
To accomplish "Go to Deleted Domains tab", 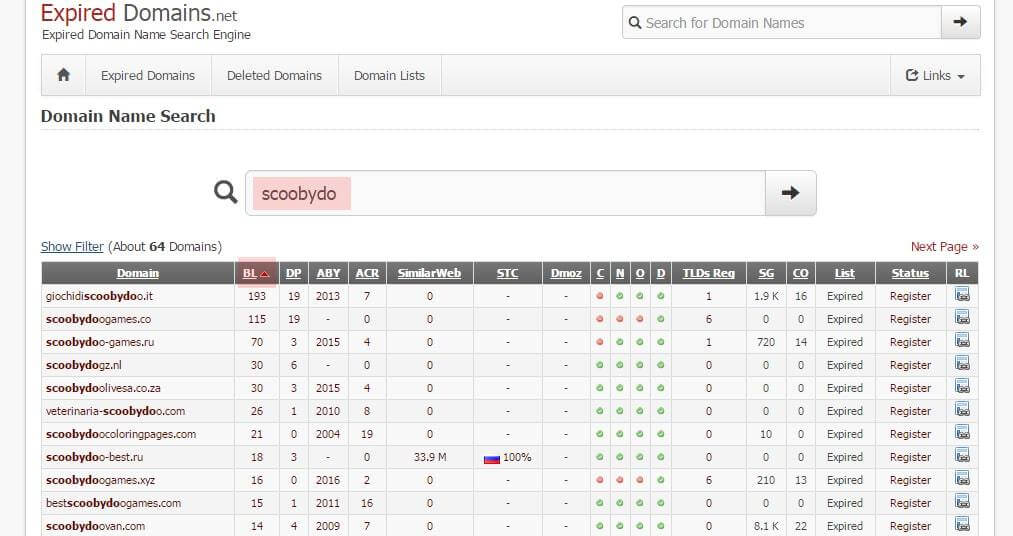I will pos(274,75).
